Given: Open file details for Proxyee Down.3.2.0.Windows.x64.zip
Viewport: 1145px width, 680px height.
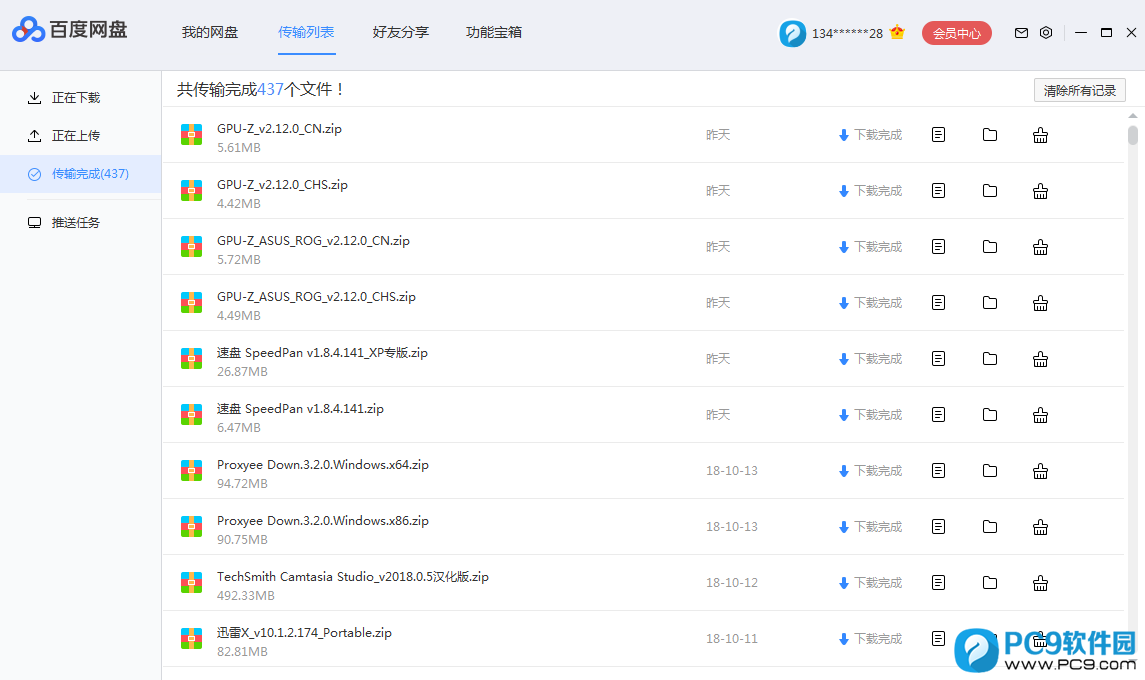Looking at the screenshot, I should tap(938, 470).
